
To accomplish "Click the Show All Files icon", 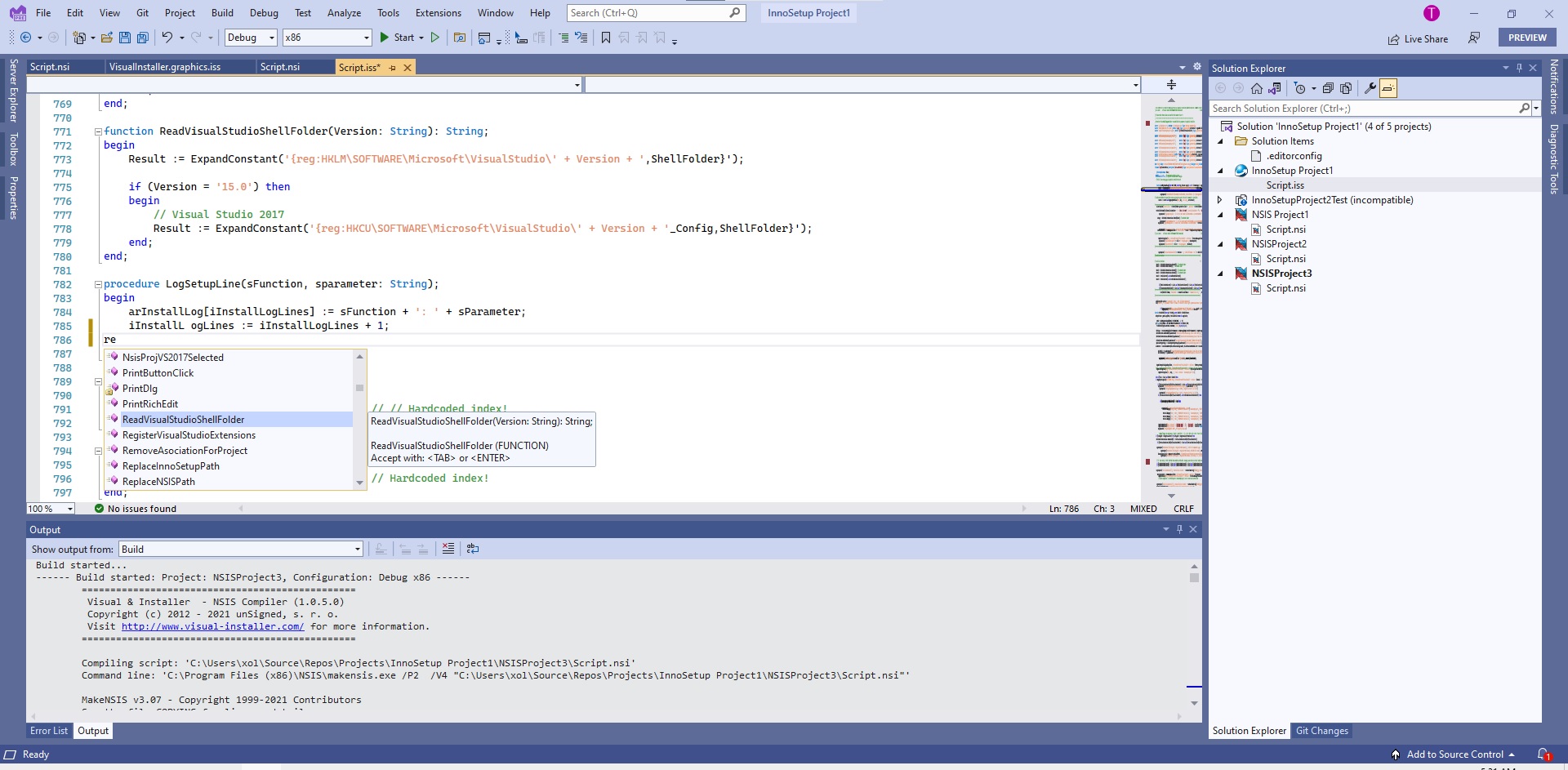I will click(x=1346, y=88).
